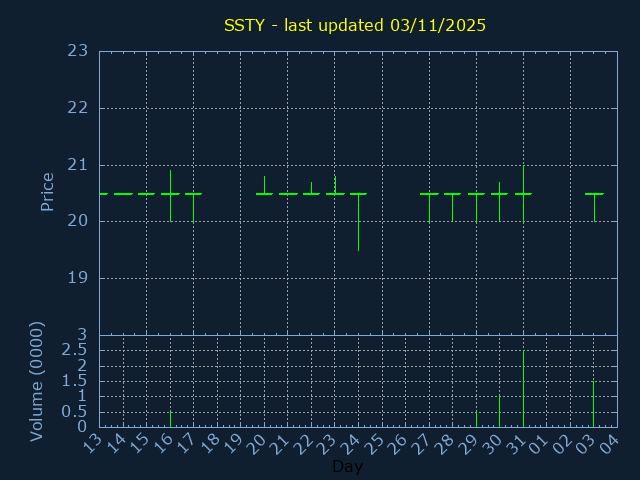
Task: Click the 23 price tick label
Action: click(78, 51)
